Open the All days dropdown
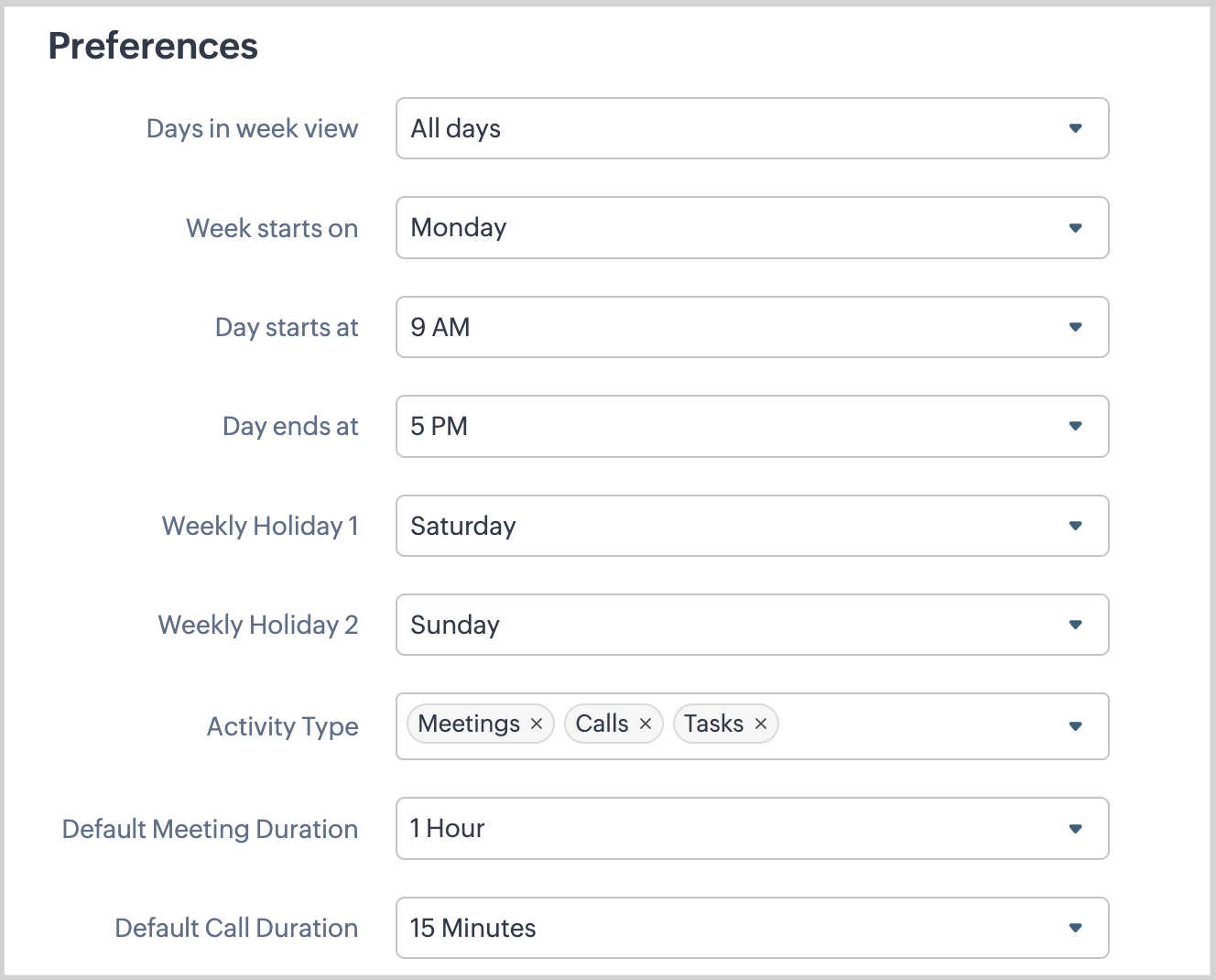1216x980 pixels. 733,128
